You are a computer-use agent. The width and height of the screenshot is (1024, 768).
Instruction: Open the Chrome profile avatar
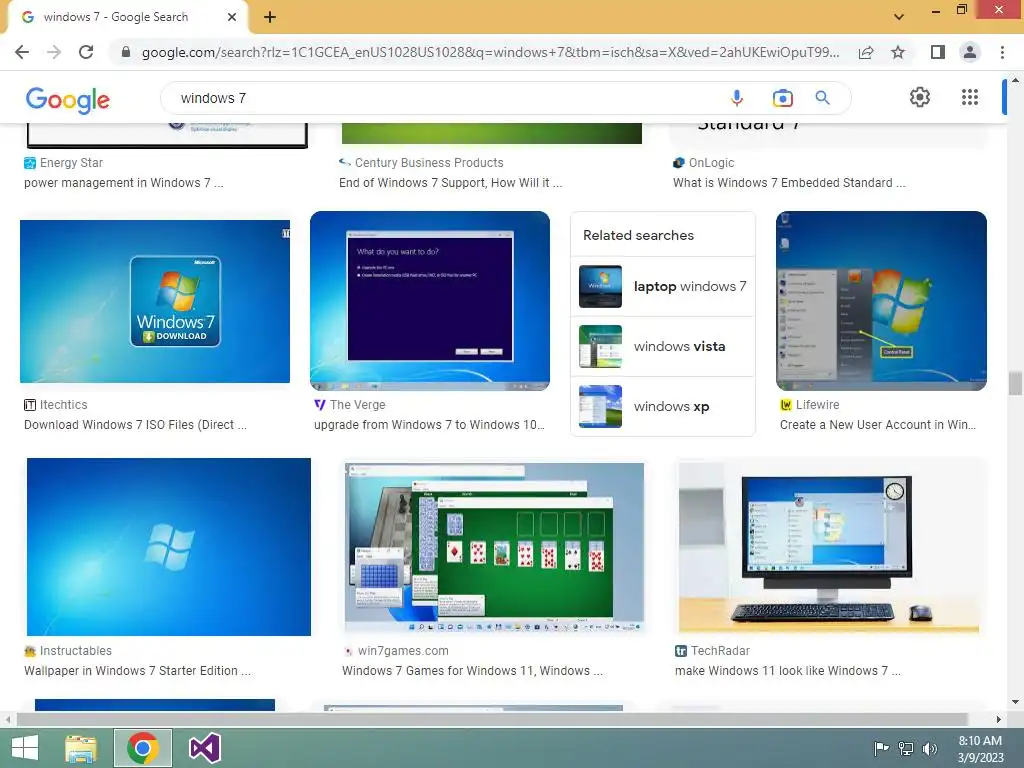(970, 52)
